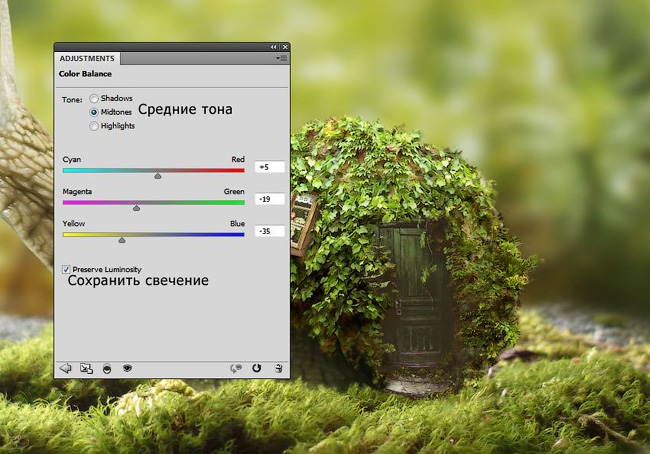Click the Yellow-Blue value field showing -35
Screen dimensions: 650x454
coord(269,231)
